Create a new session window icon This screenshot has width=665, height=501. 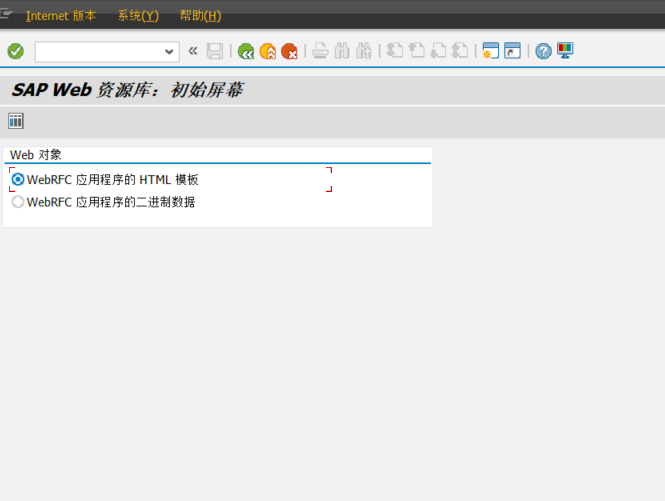click(491, 51)
